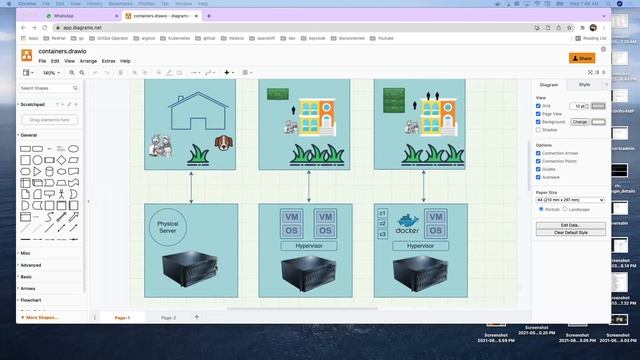Select the square shape in General palette

(25, 160)
